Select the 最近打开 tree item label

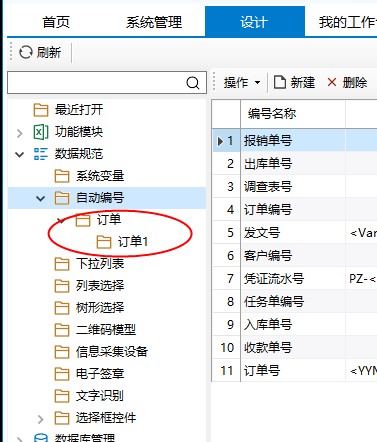(79, 110)
